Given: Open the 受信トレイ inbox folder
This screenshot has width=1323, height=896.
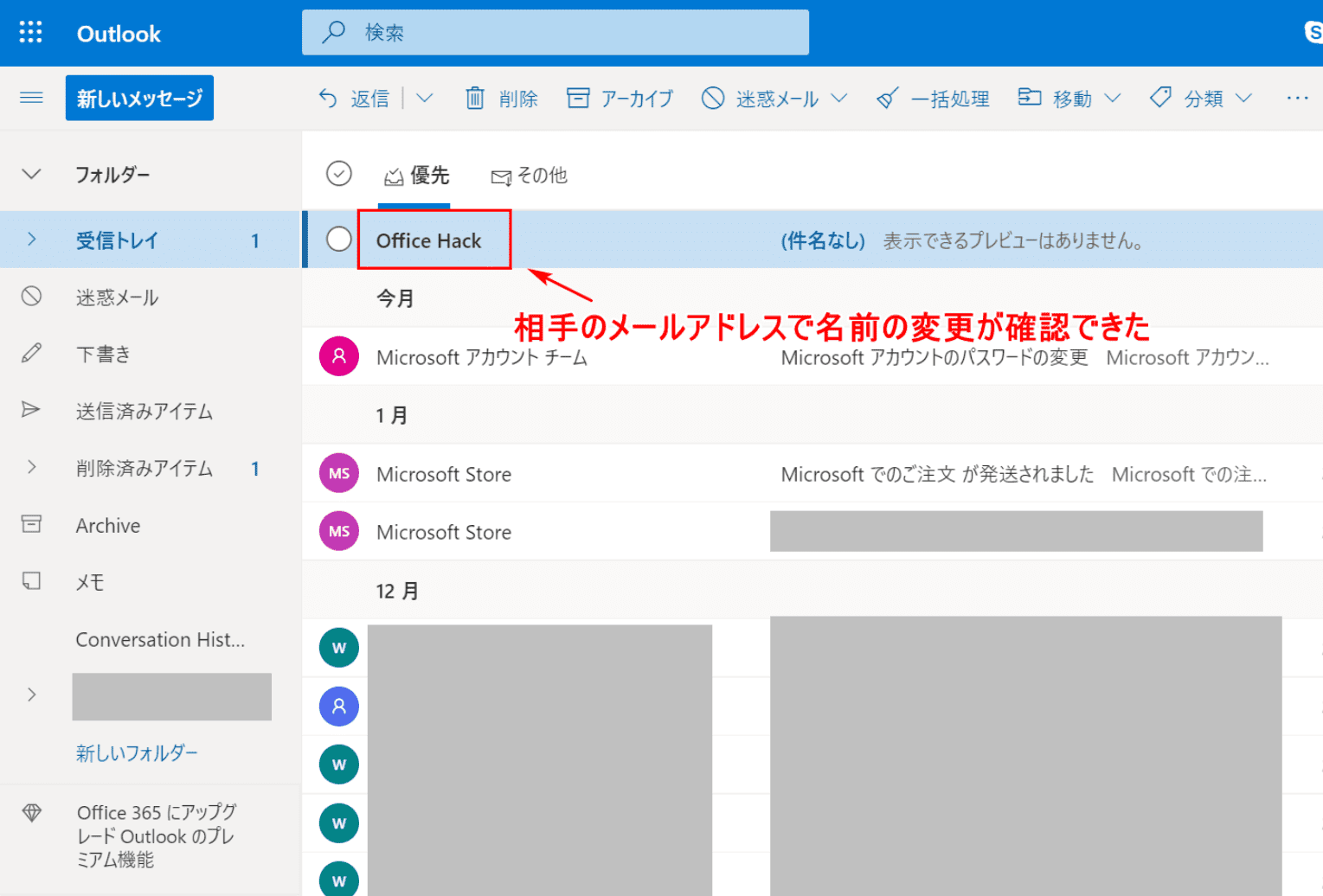Looking at the screenshot, I should pyautogui.click(x=151, y=240).
